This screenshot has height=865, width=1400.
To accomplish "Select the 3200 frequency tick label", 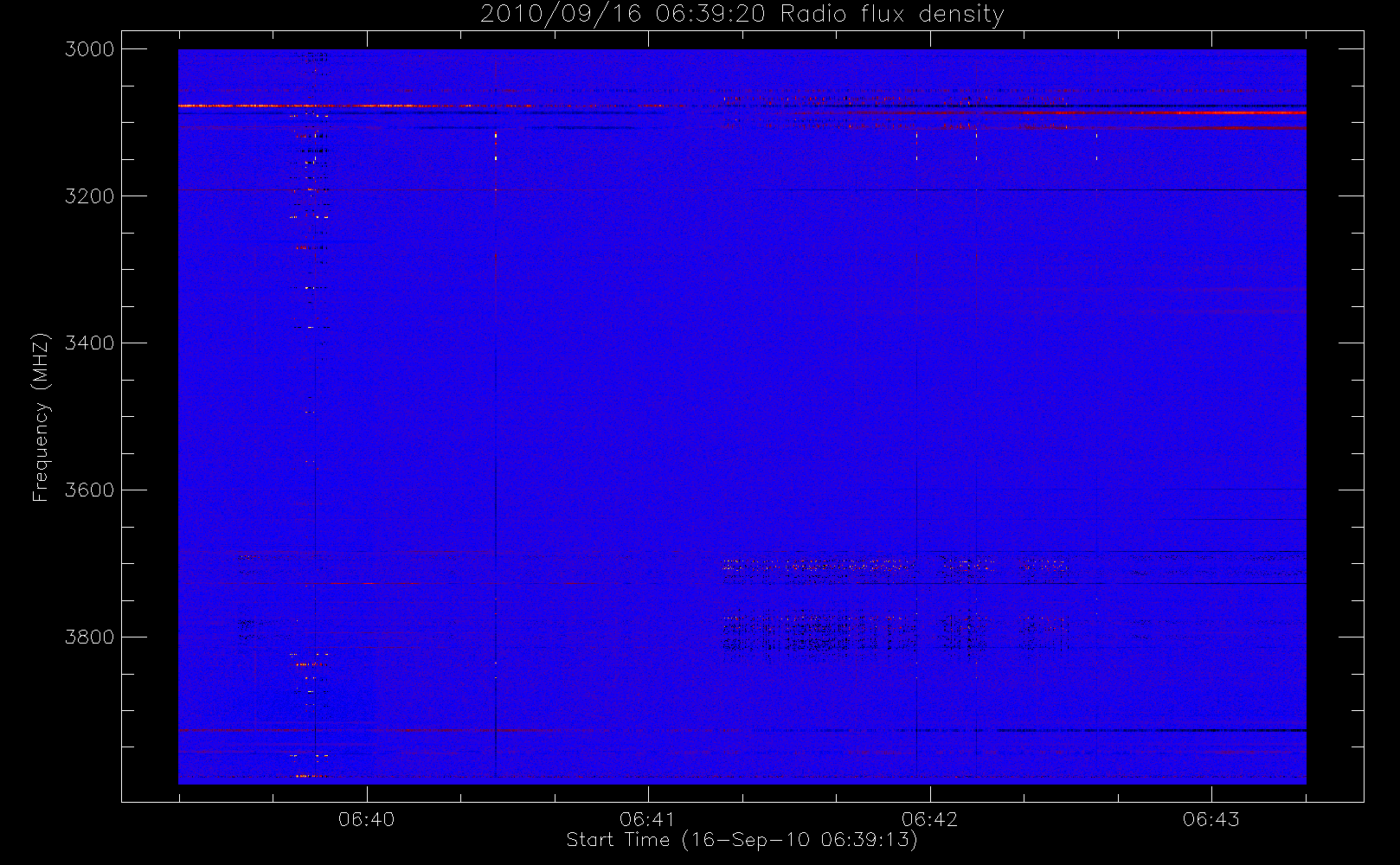I will click(x=90, y=196).
